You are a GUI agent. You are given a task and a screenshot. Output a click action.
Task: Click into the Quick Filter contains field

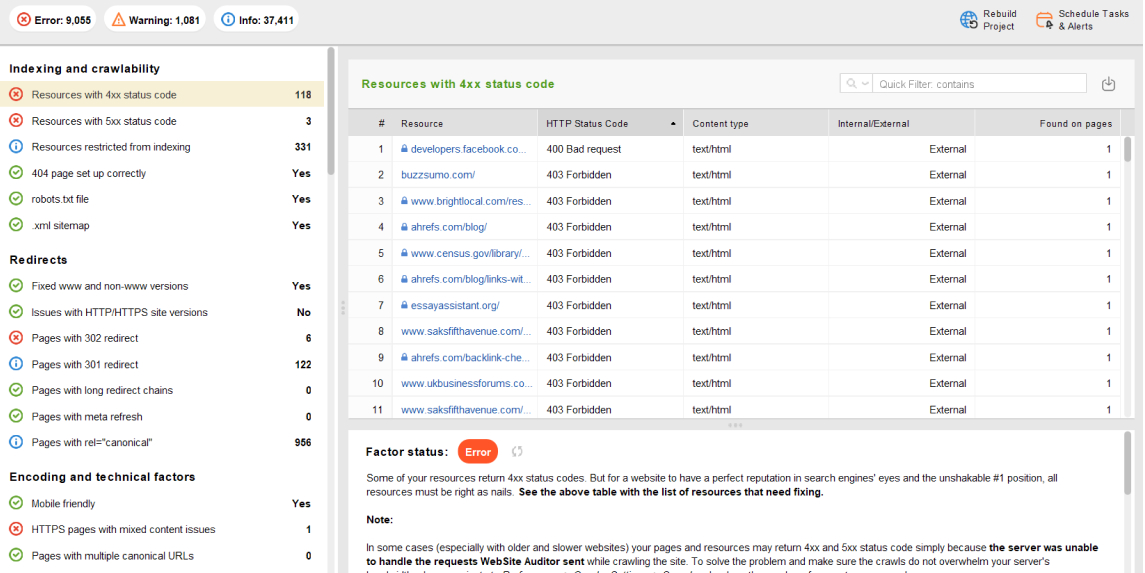click(979, 84)
